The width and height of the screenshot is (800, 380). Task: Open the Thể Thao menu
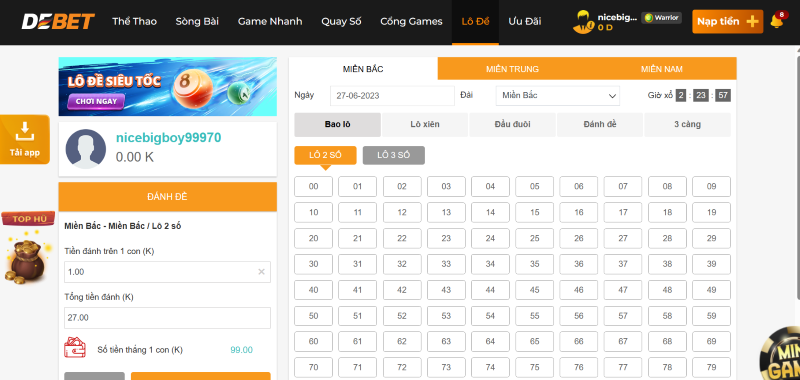coord(134,21)
